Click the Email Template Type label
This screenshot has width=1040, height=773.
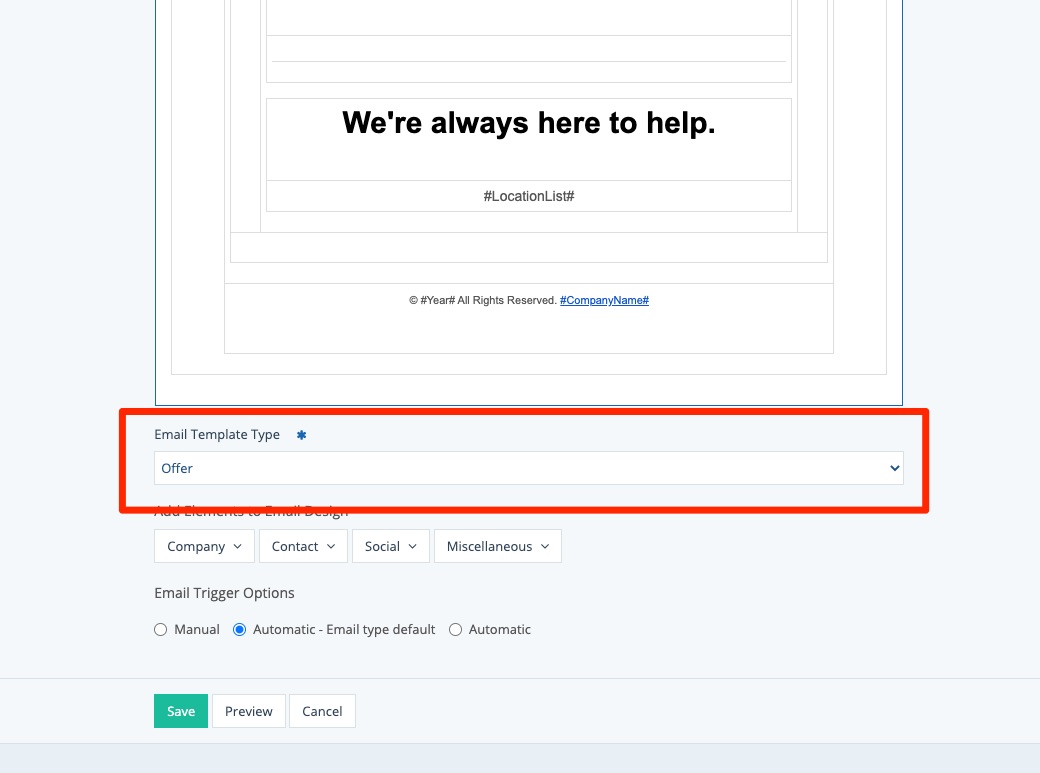[217, 435]
